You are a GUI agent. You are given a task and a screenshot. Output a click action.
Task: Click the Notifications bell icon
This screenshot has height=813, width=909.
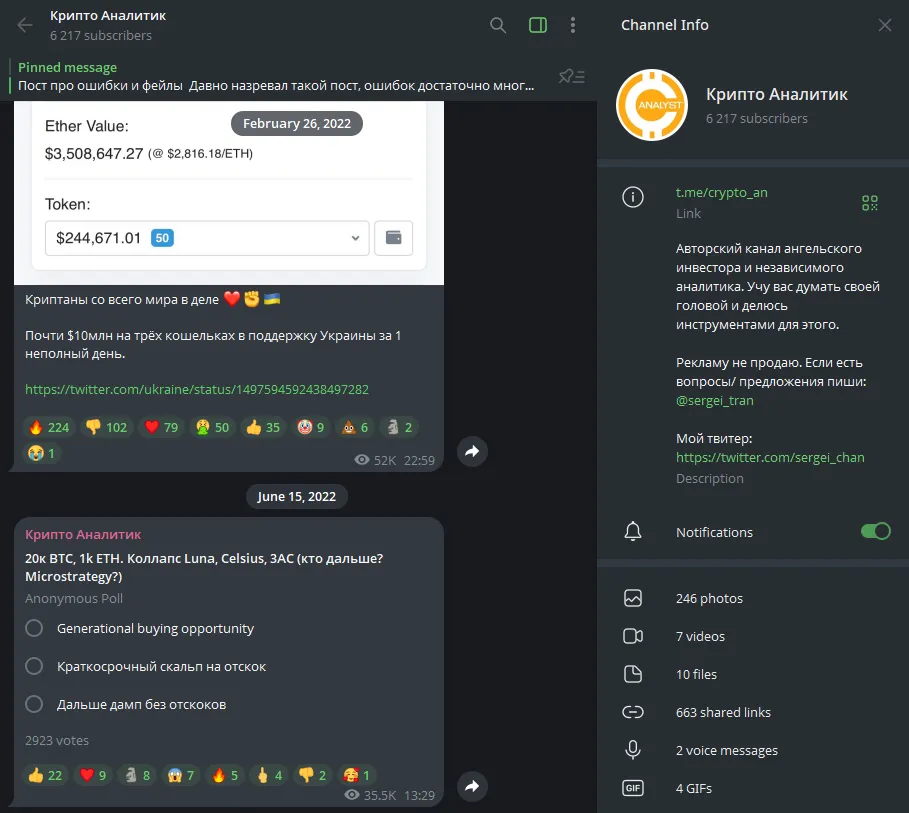click(632, 532)
